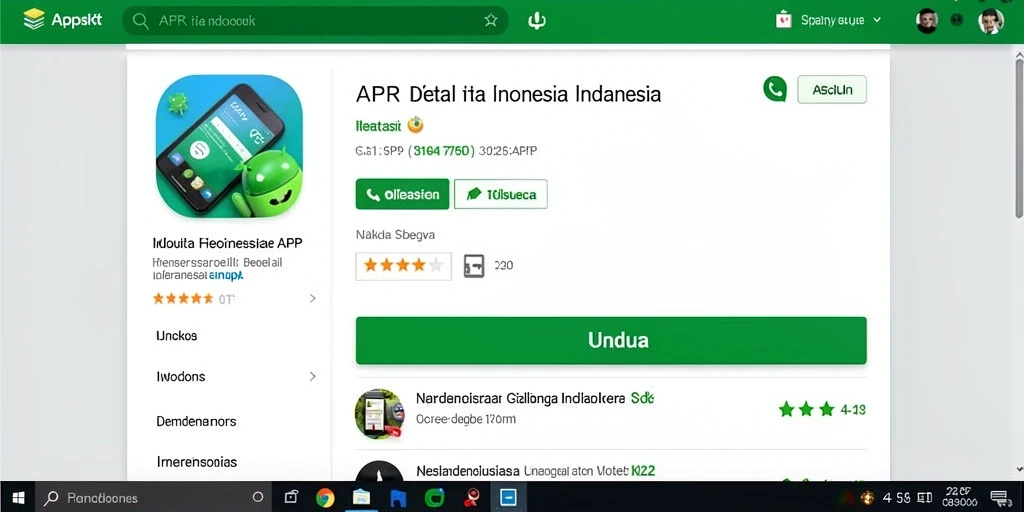The height and width of the screenshot is (512, 1024).
Task: Click the search magnifier icon
Action: [x=140, y=21]
